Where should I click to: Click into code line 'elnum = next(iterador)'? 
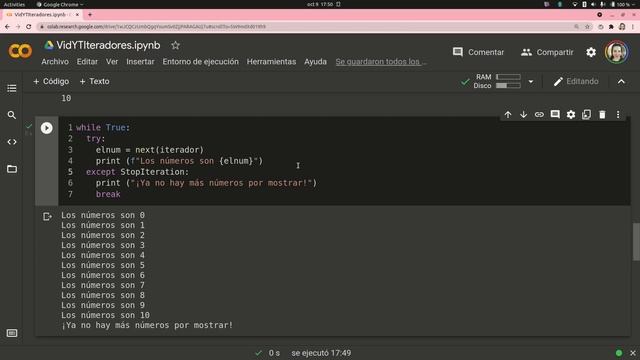tap(149, 150)
